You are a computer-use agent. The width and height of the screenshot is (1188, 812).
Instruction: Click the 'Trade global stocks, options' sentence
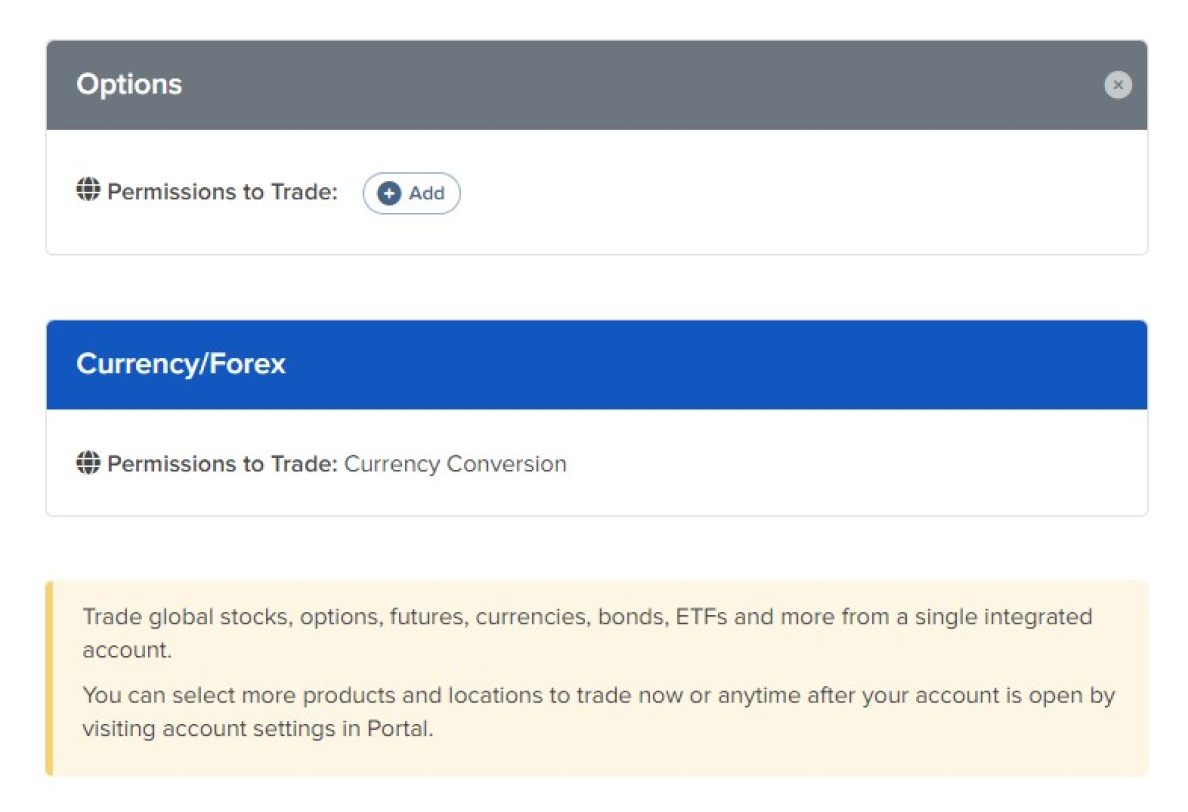pos(587,617)
